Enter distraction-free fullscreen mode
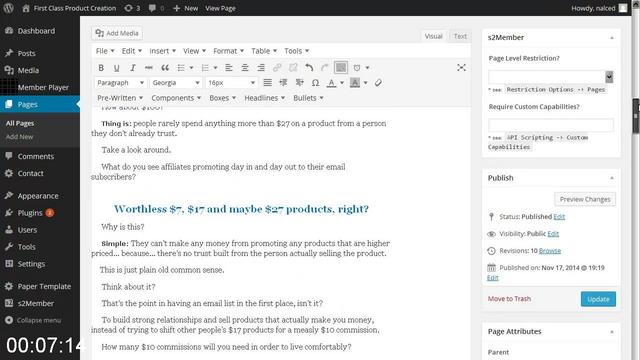 click(461, 68)
